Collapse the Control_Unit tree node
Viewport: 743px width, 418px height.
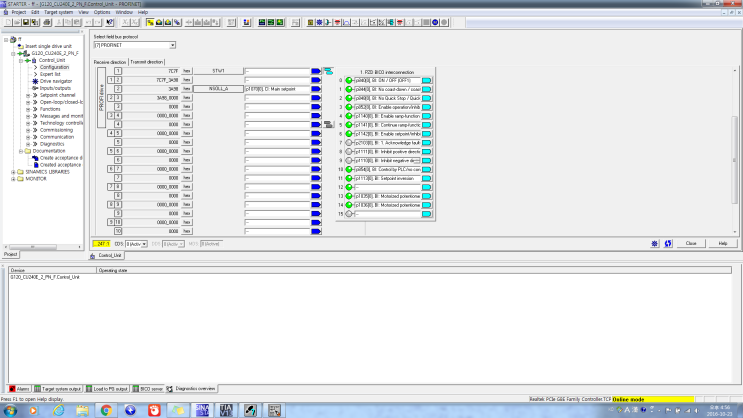(x=21, y=61)
